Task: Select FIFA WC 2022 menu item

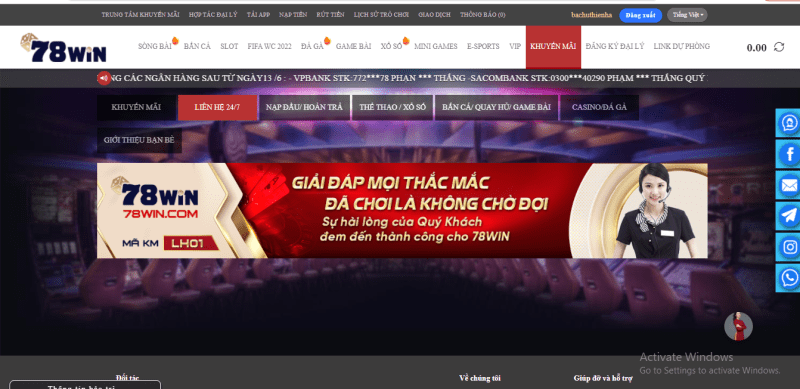Action: point(269,46)
